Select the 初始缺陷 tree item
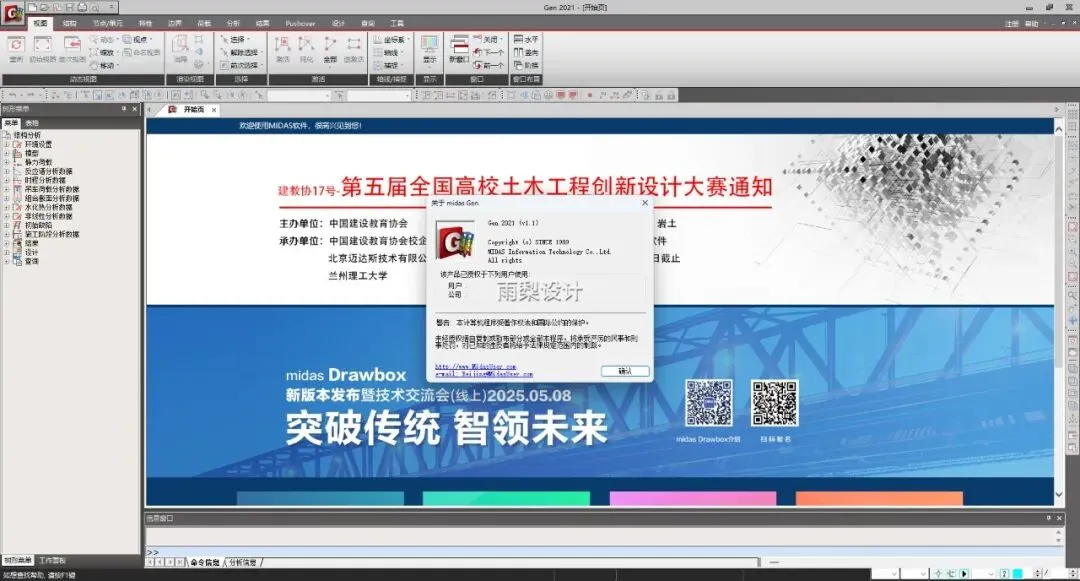Image resolution: width=1080 pixels, height=581 pixels. [x=38, y=225]
